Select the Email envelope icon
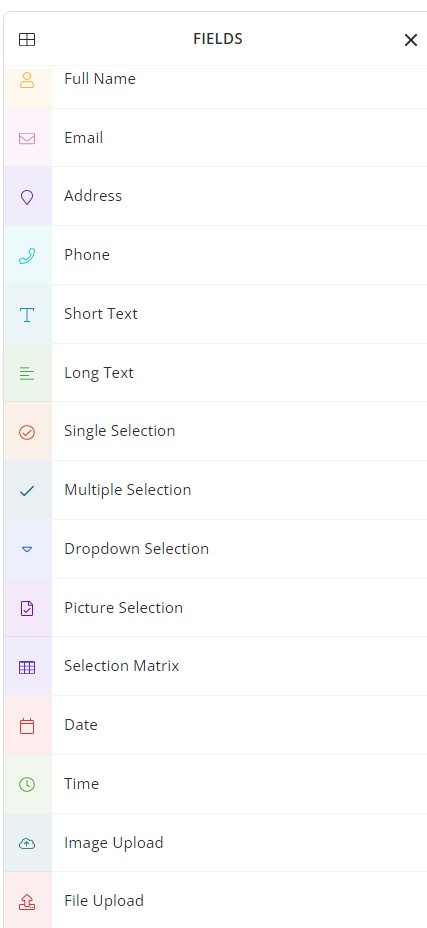Viewport: 427px width, 928px height. click(x=27, y=138)
